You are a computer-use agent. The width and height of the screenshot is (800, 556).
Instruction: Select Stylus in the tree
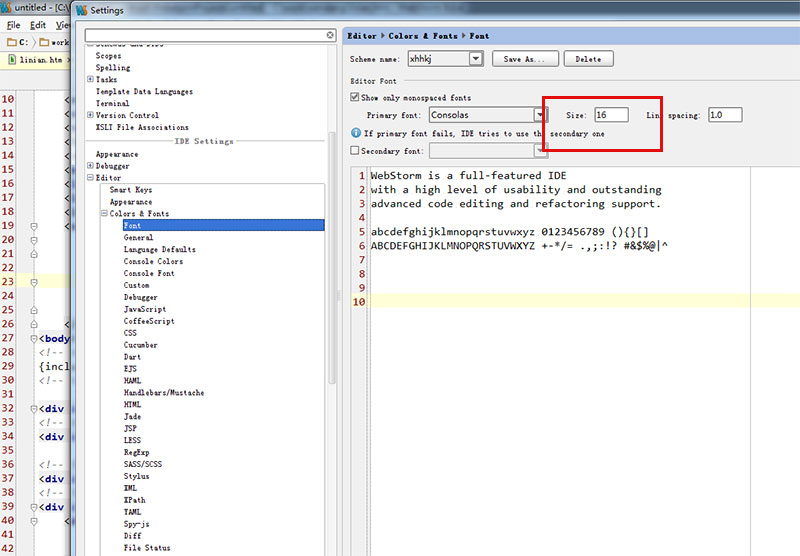(x=136, y=476)
